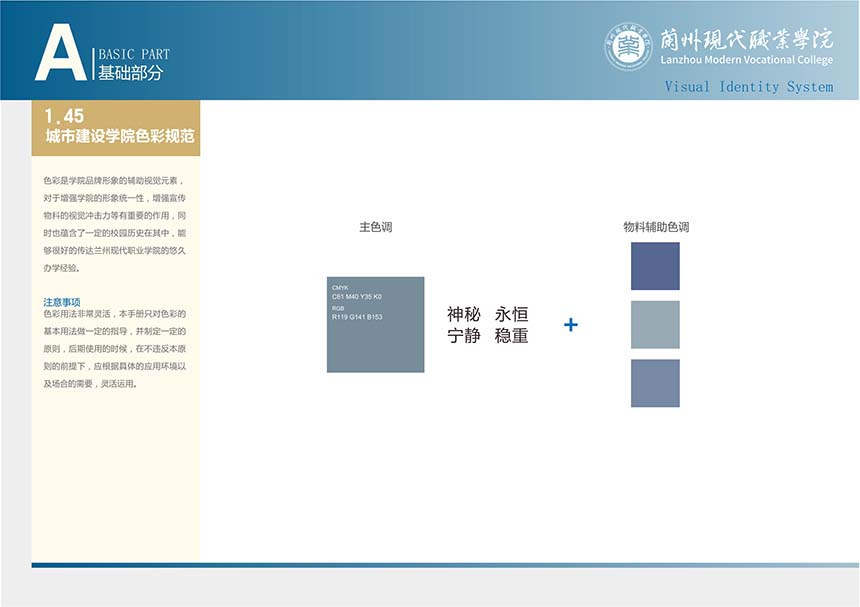Click the 'C61 M40 Y35 K0' CMYK value
This screenshot has height=607, width=860.
357,297
